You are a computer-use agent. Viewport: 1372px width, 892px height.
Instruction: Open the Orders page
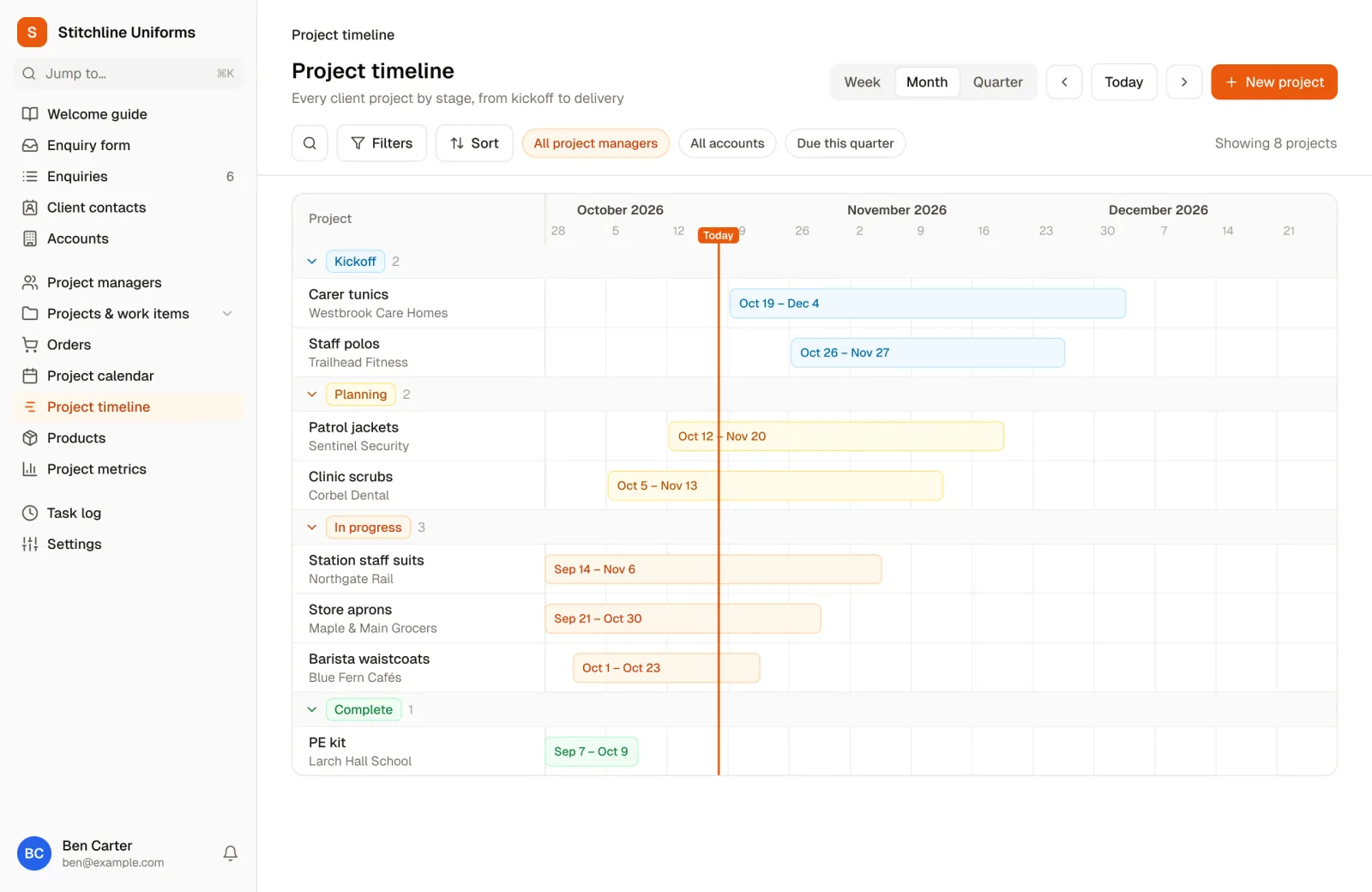point(129,345)
